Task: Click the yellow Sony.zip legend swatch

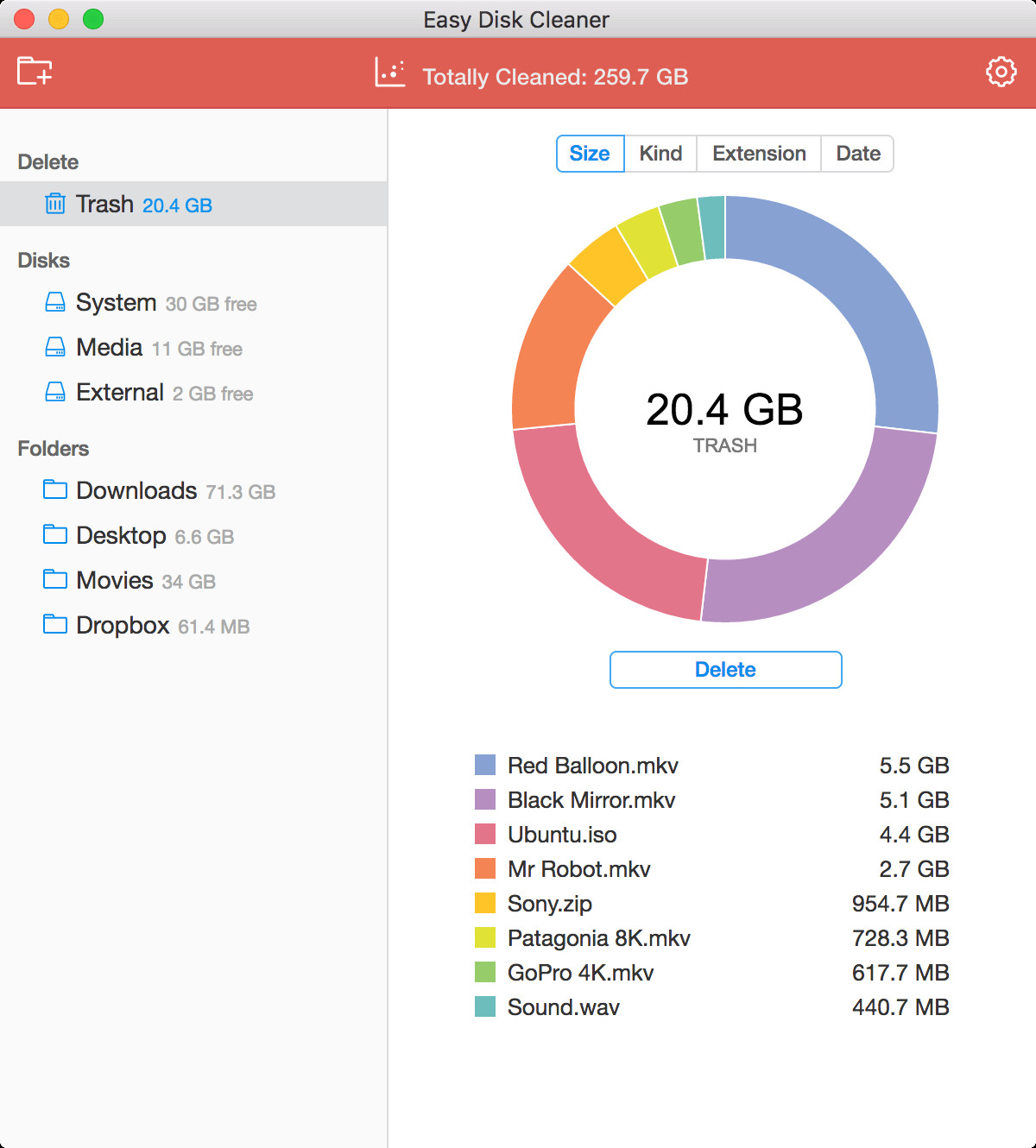Action: (x=485, y=903)
